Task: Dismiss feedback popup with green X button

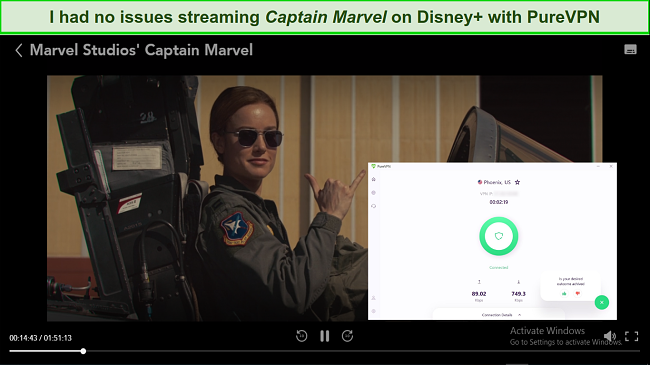Action: [601, 302]
